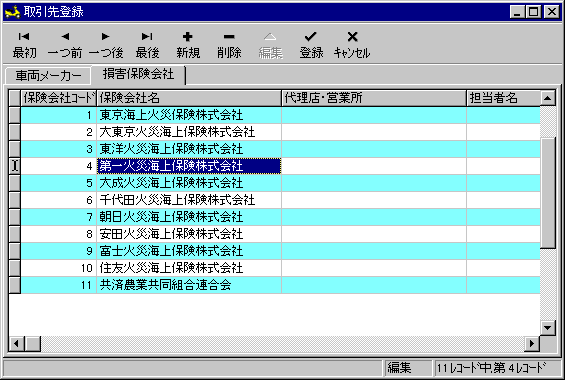
Task: Save changes with the 登録 checkmark
Action: [311, 45]
